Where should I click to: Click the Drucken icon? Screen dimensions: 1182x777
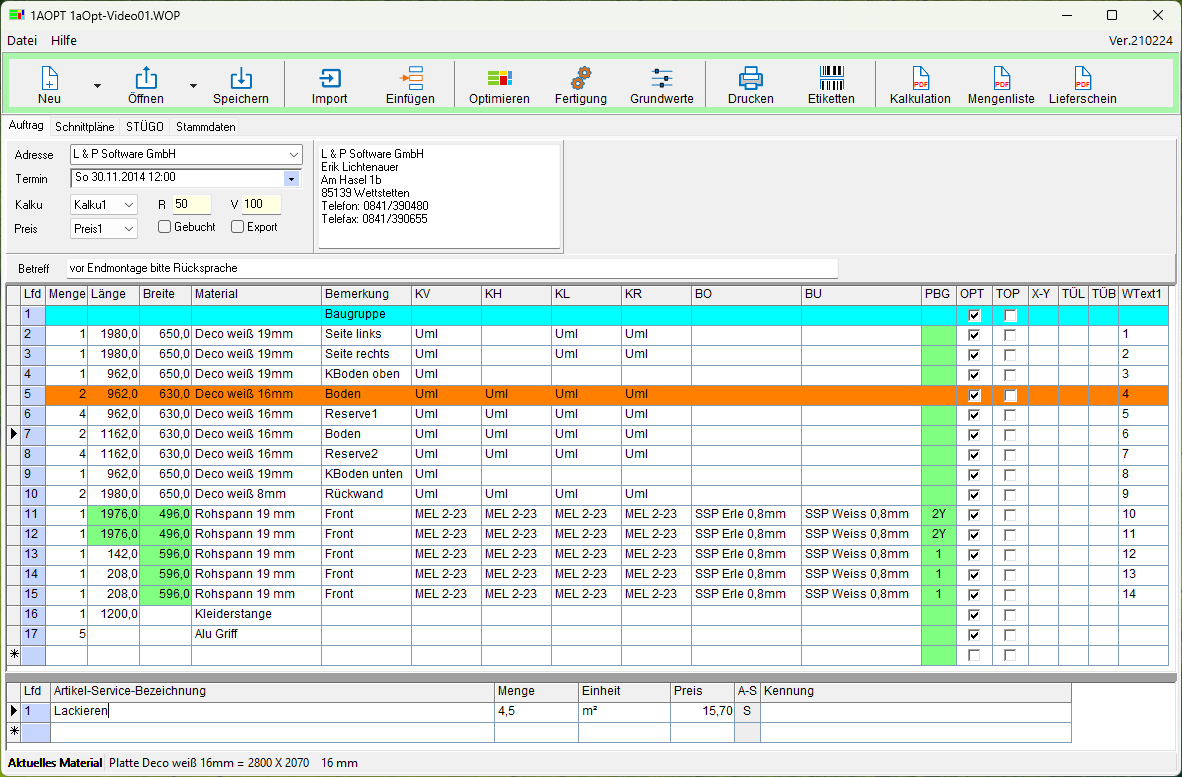750,84
